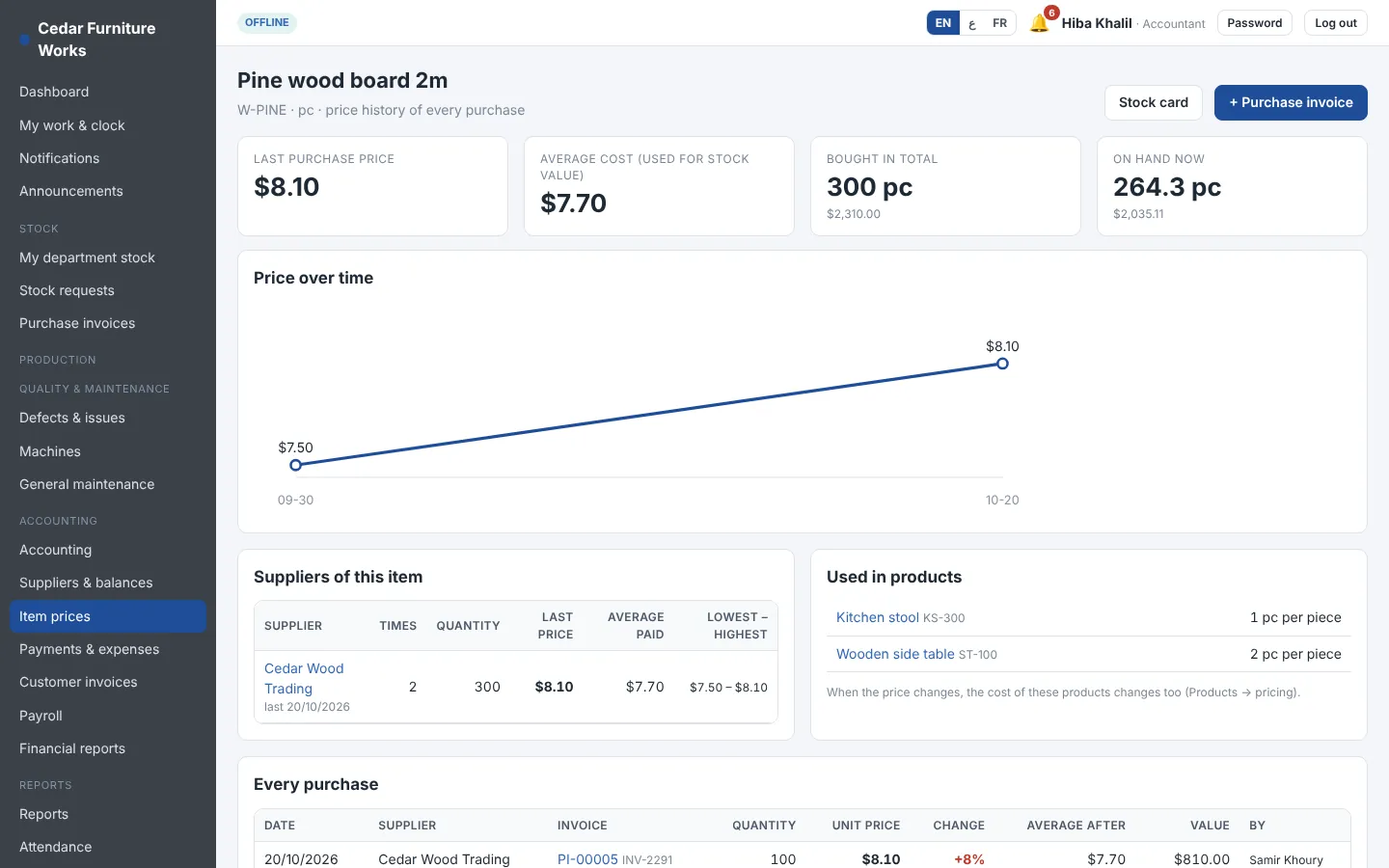The image size is (1389, 868).
Task: Open Reports in sidebar
Action: pyautogui.click(x=108, y=814)
